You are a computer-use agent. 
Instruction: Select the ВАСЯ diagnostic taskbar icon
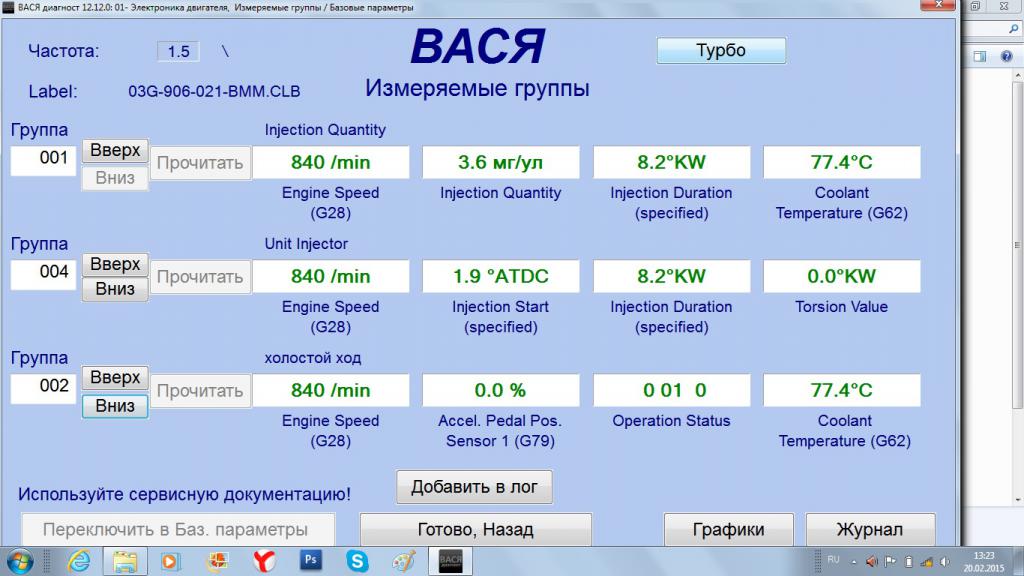click(x=450, y=562)
